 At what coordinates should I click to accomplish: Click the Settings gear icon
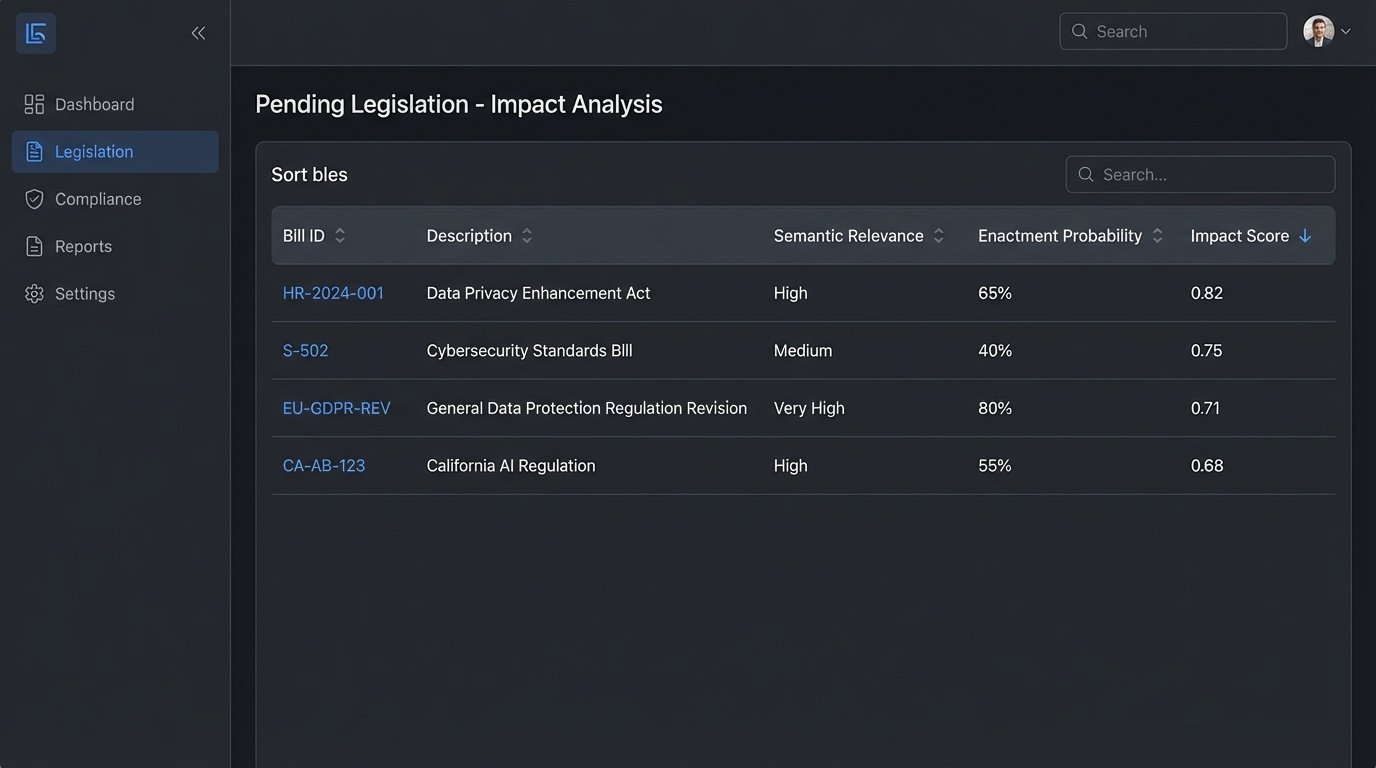(34, 294)
